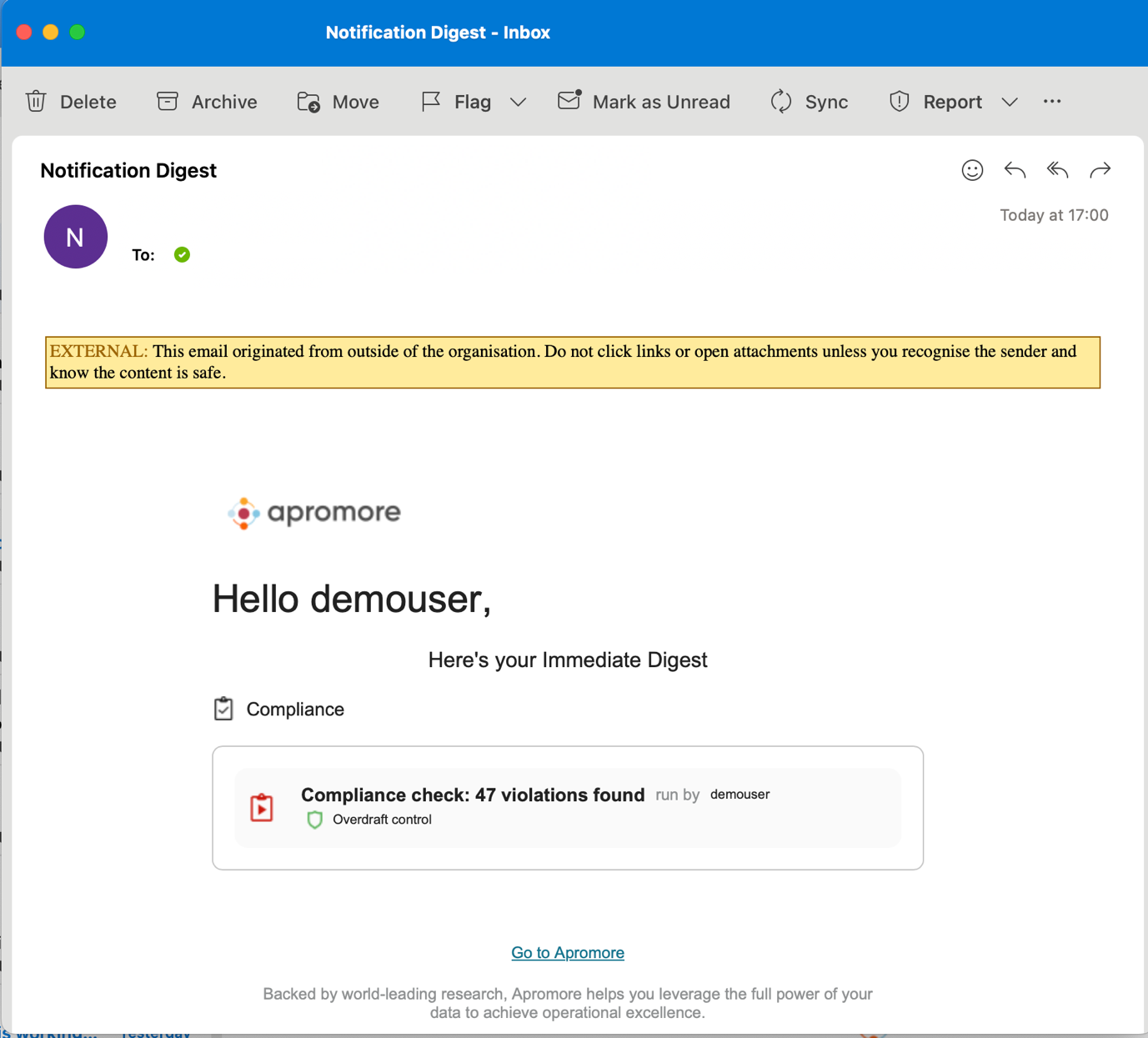Viewport: 1148px width, 1038px height.
Task: Flag this message
Action: pyautogui.click(x=456, y=102)
